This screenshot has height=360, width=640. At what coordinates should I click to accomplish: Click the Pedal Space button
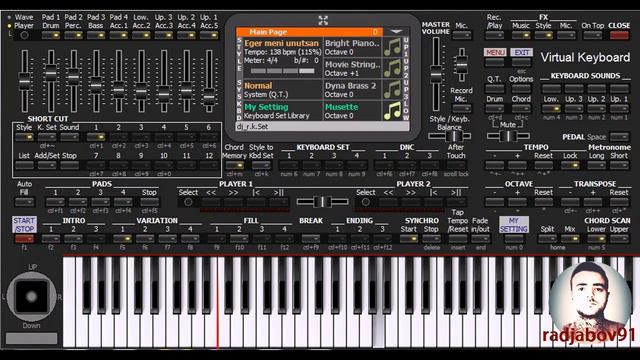tap(619, 137)
